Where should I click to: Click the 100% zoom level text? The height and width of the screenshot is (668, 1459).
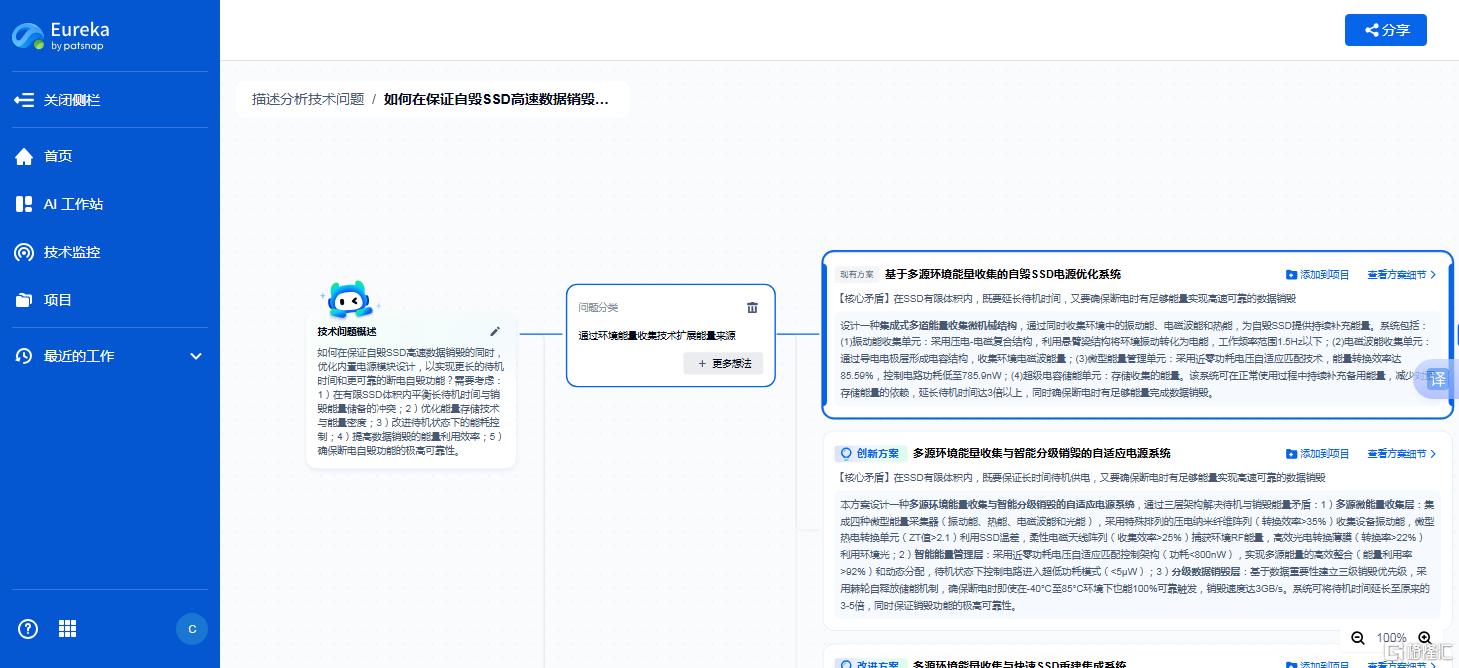[x=1391, y=638]
